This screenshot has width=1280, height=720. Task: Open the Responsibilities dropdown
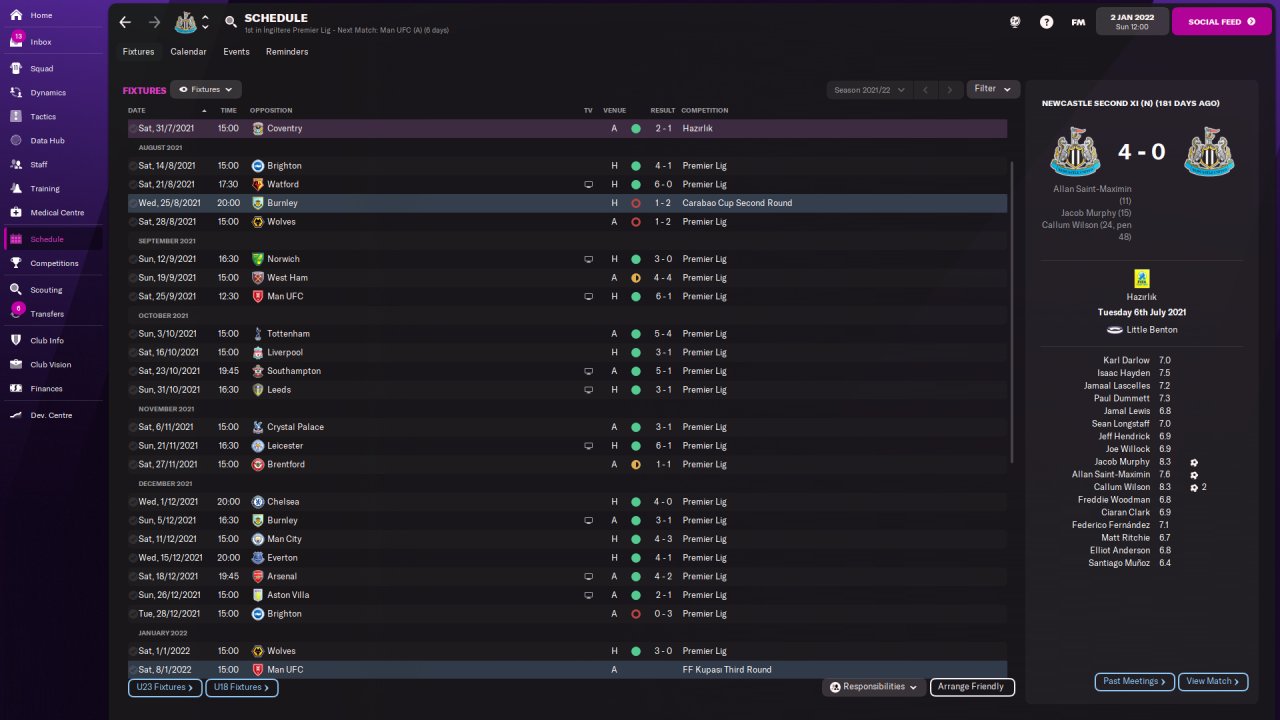(873, 687)
